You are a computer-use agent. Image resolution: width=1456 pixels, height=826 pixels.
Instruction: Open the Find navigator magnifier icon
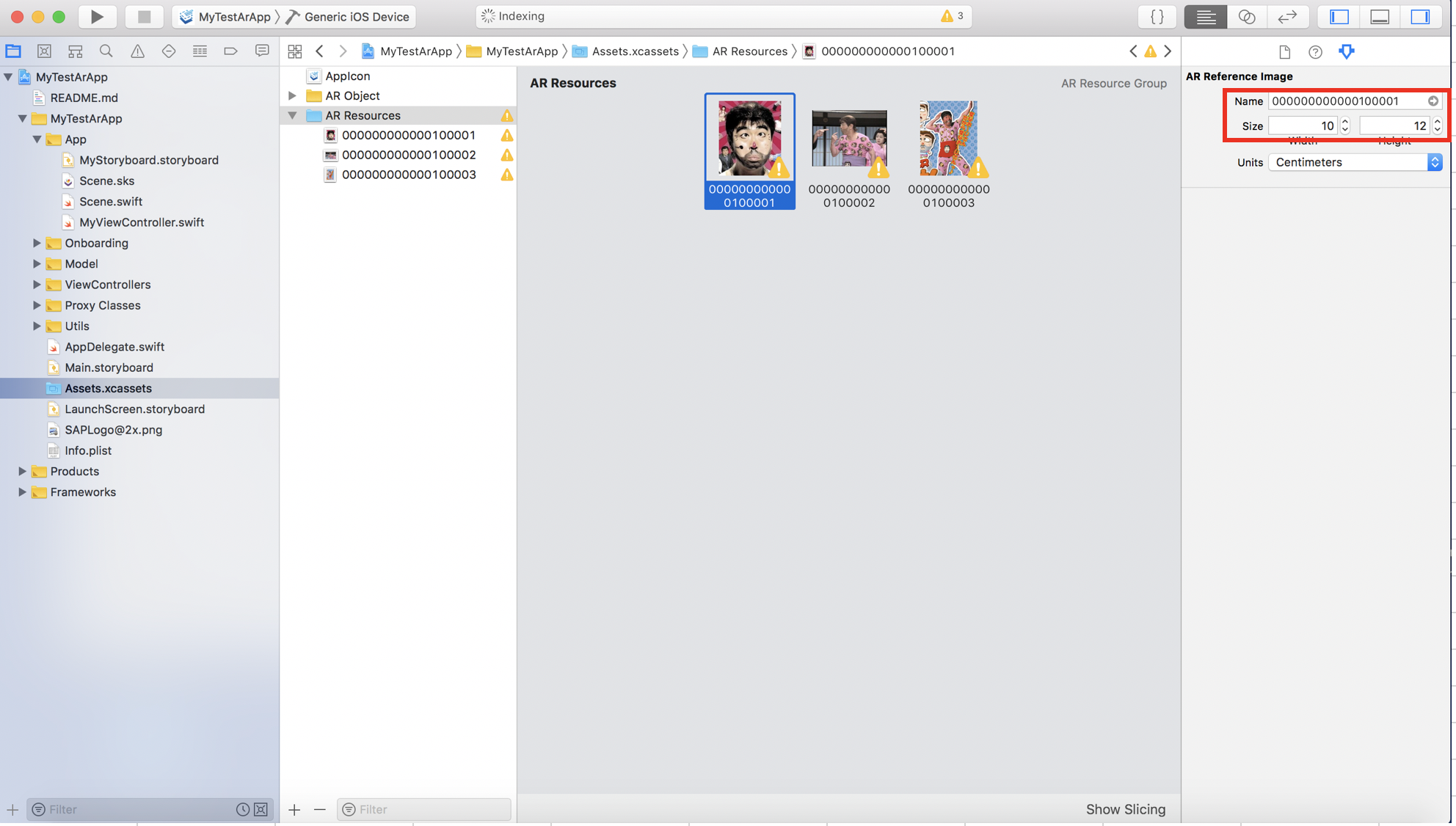(x=106, y=51)
